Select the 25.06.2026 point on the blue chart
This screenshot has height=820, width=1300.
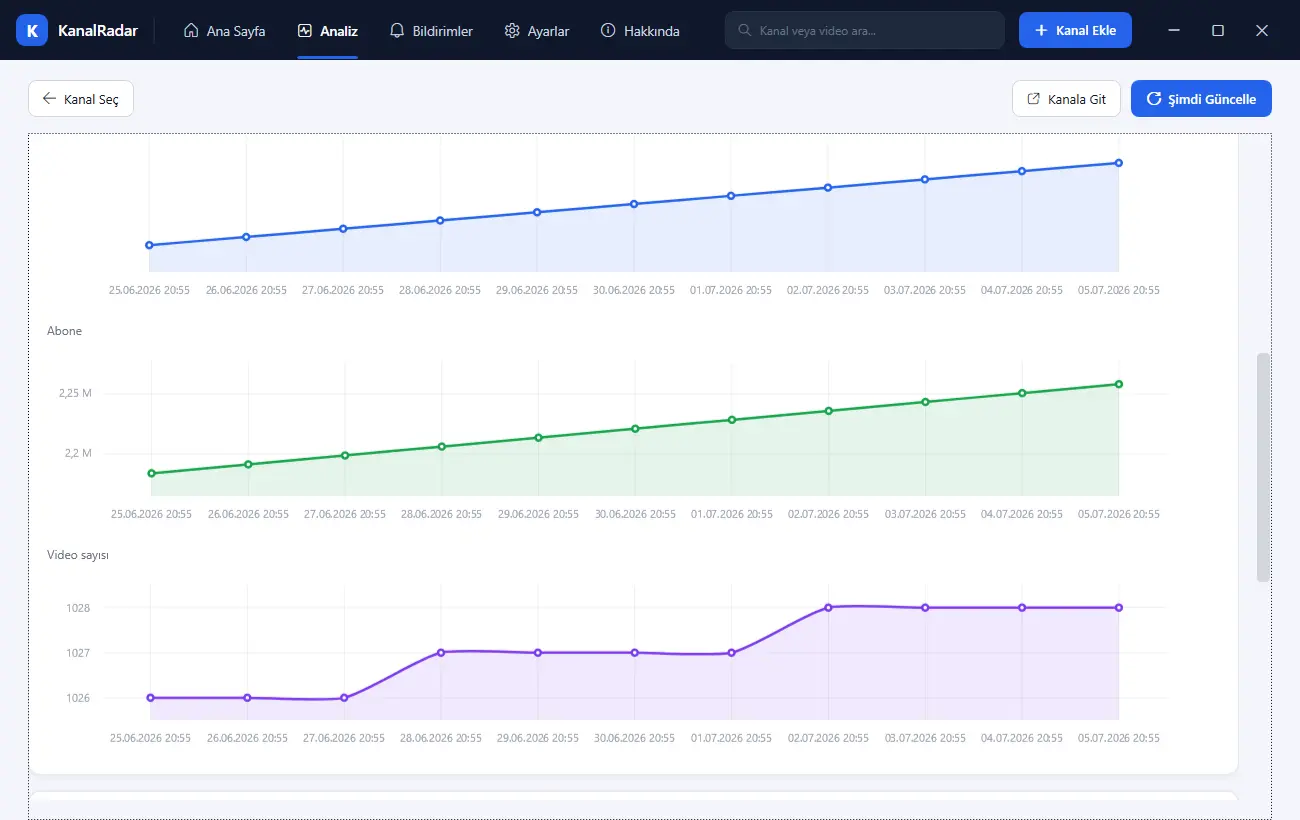click(x=149, y=245)
